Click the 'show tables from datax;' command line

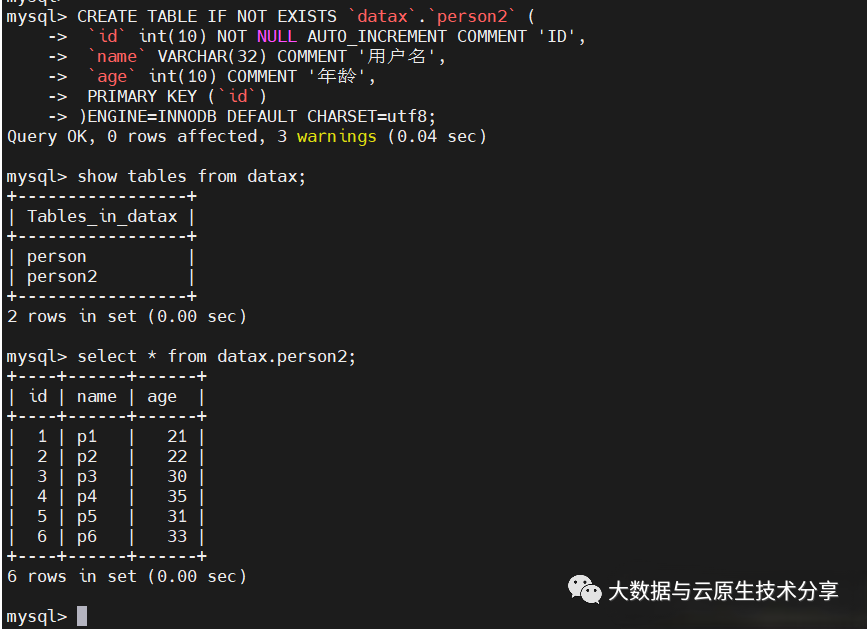point(191,176)
